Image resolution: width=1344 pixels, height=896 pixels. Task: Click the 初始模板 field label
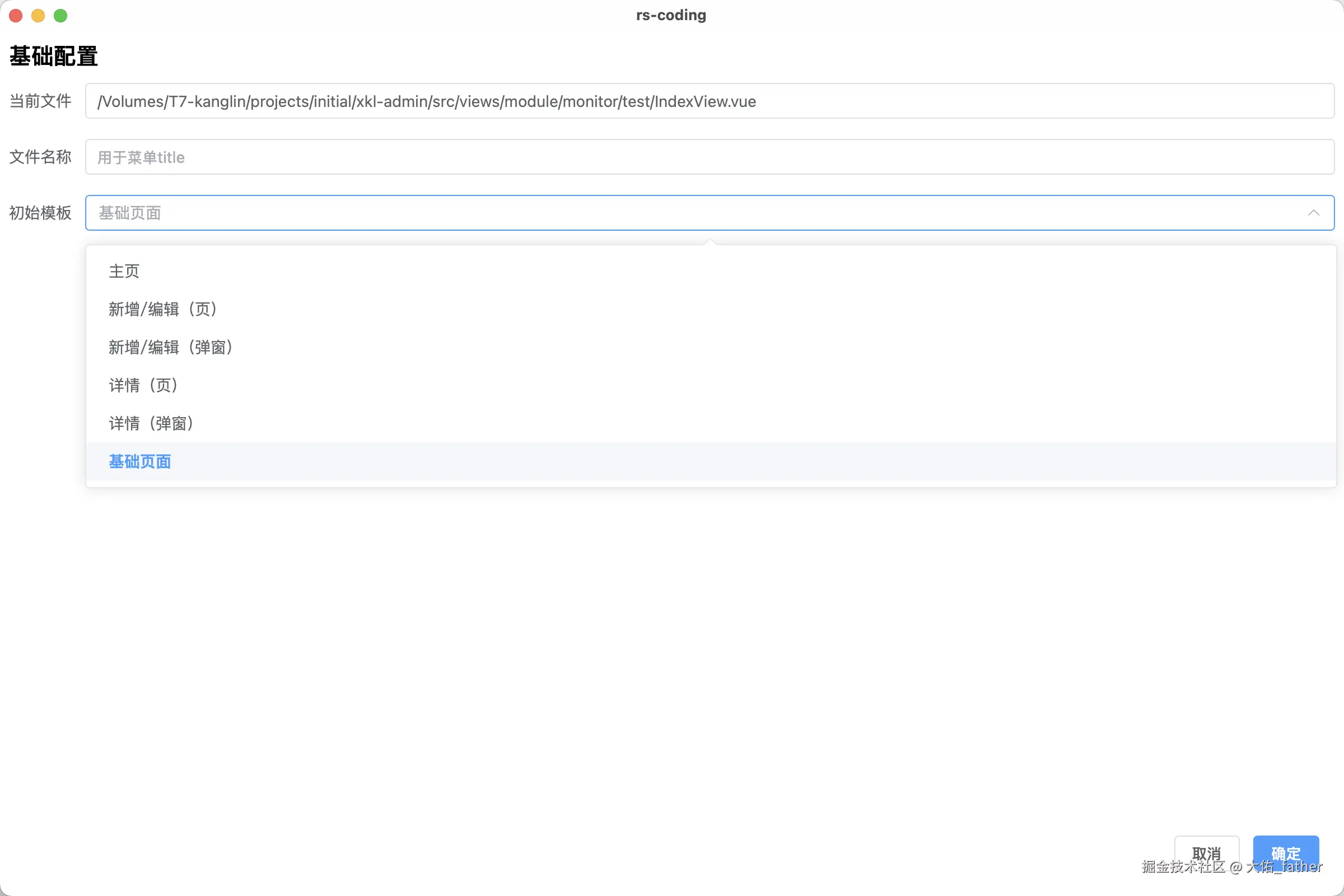pyautogui.click(x=40, y=213)
